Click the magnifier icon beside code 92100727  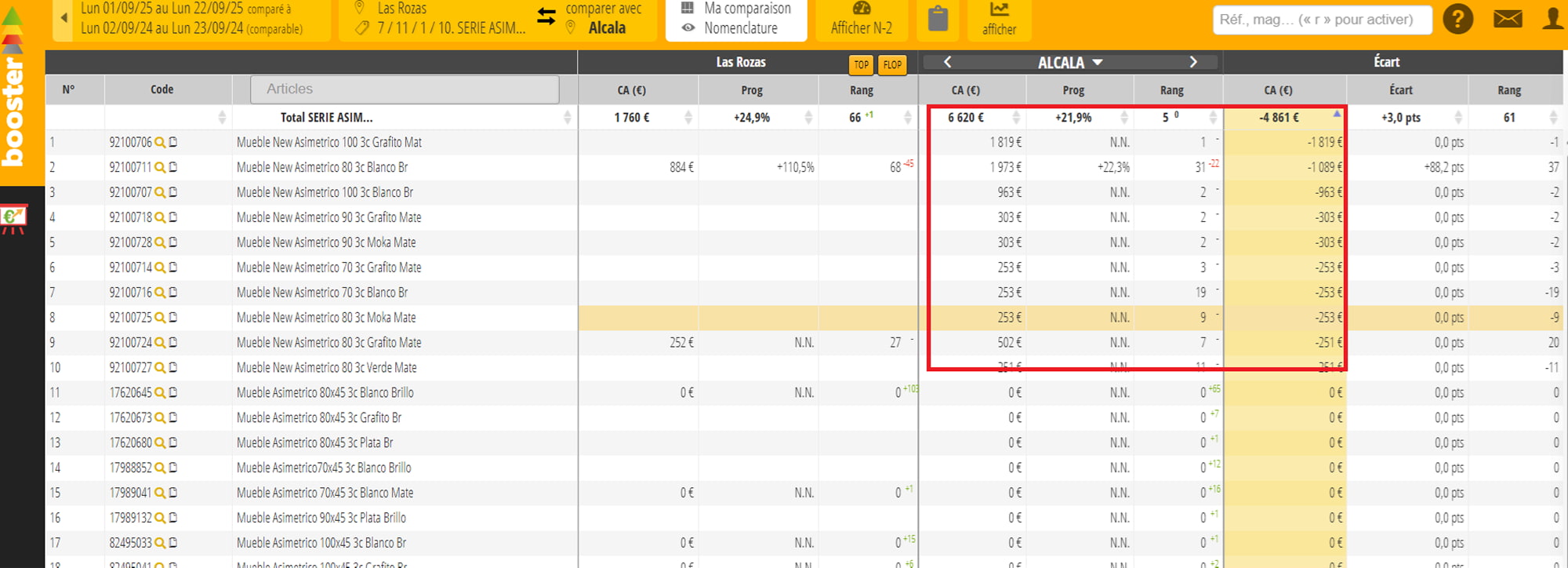click(160, 368)
